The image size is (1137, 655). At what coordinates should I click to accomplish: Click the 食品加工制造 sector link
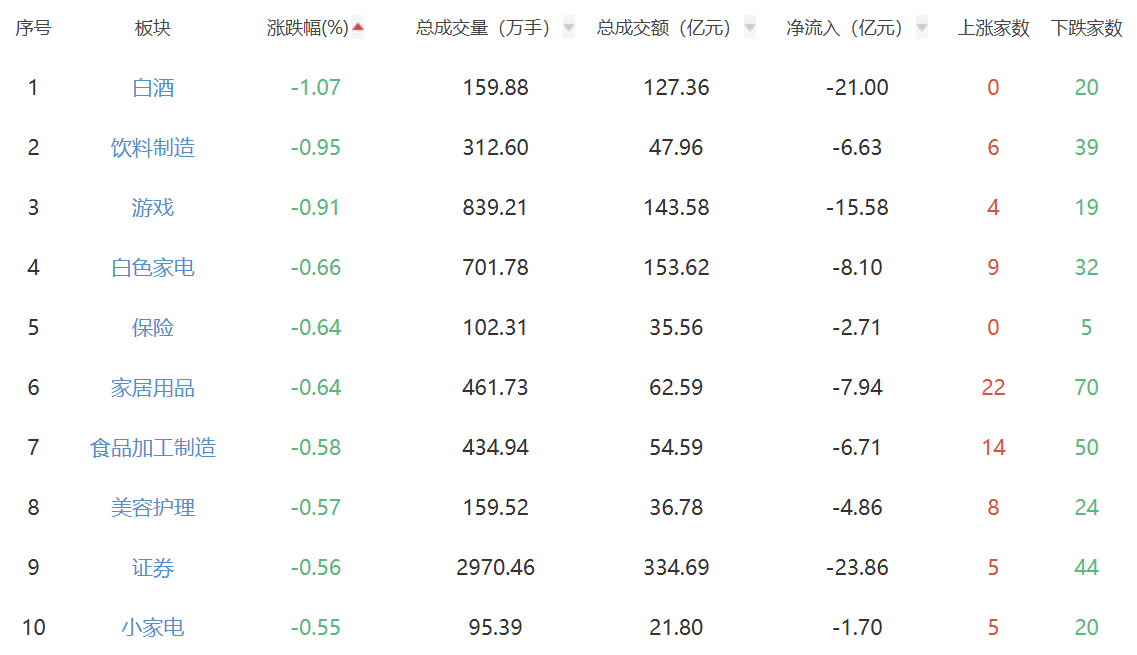click(153, 448)
